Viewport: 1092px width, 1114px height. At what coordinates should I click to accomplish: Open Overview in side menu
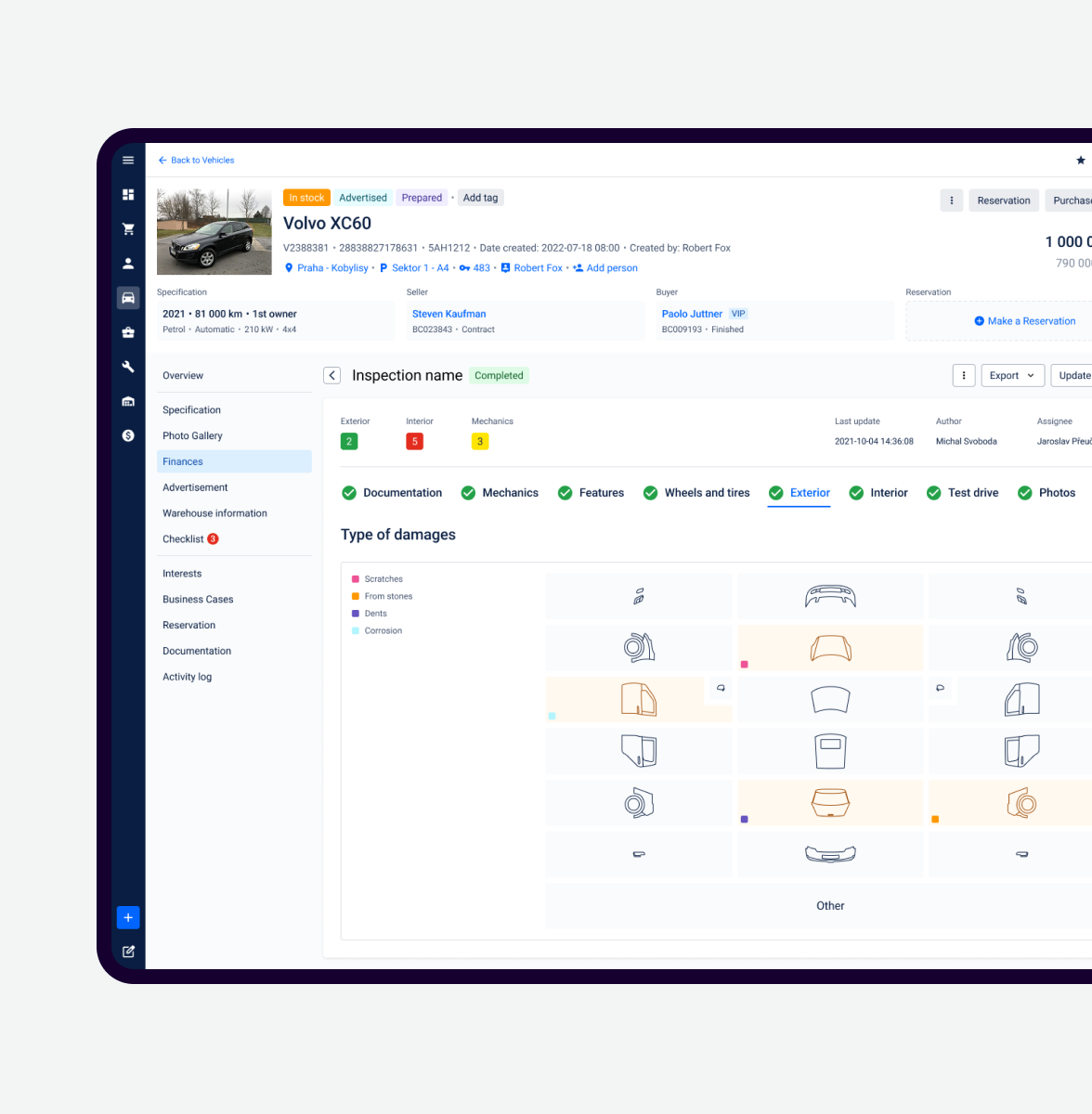coord(234,376)
